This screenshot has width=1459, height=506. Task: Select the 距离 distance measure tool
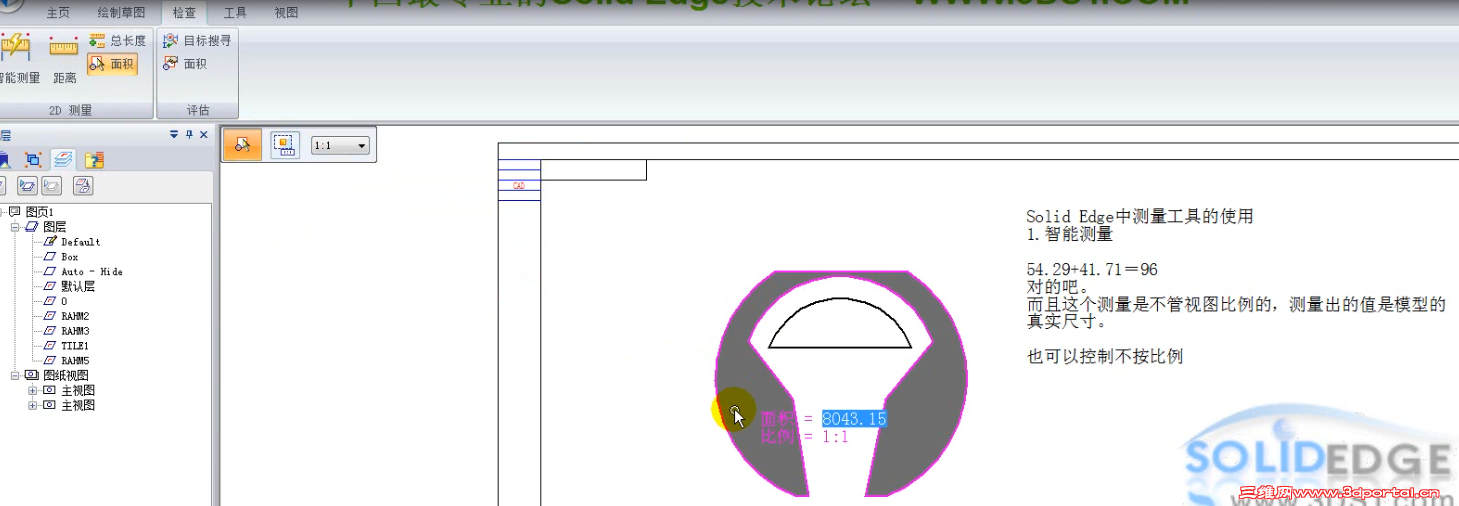coord(64,58)
